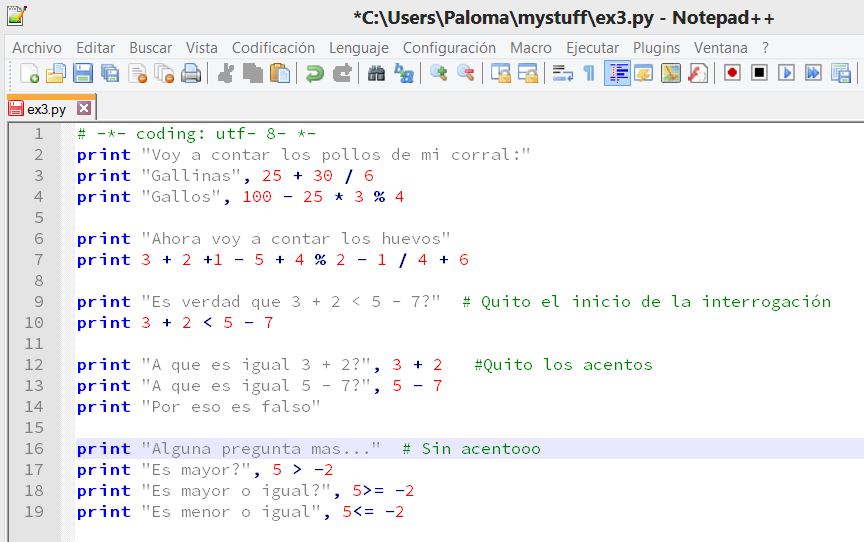Click the Undo arrow icon

pos(315,73)
